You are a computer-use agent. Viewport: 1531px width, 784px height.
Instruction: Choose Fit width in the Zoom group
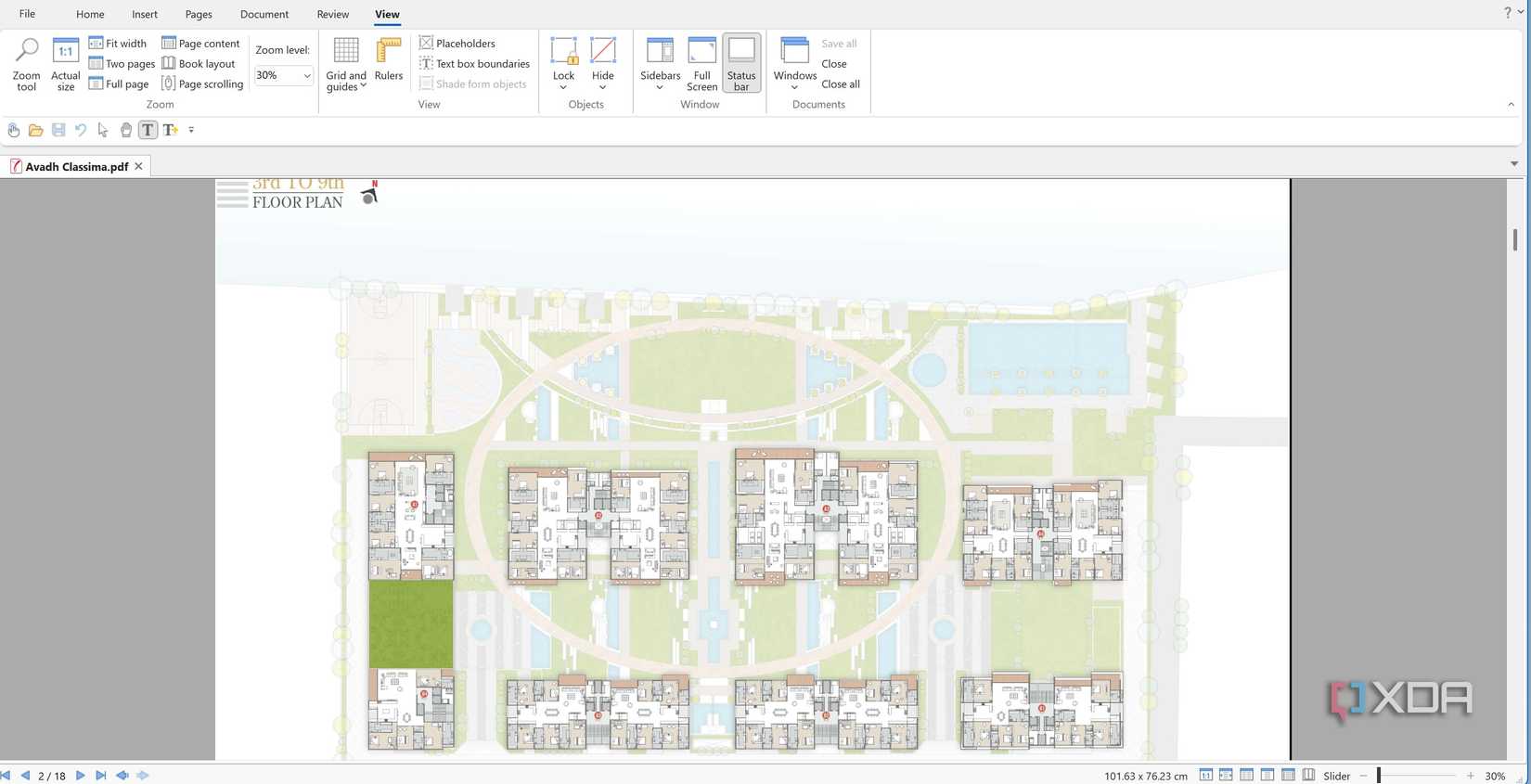point(118,44)
